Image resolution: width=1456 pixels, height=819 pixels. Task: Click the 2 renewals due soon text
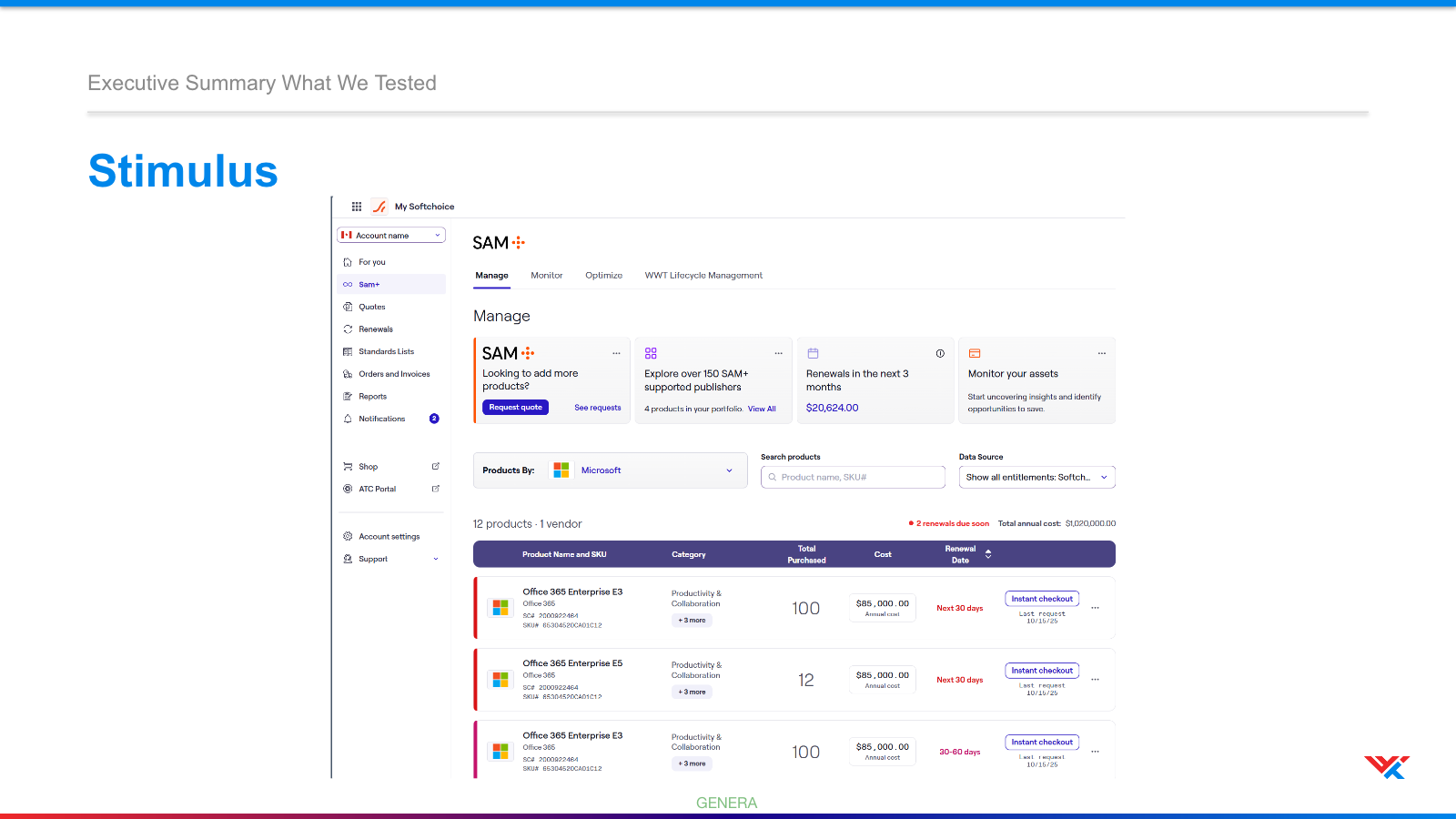(x=952, y=524)
